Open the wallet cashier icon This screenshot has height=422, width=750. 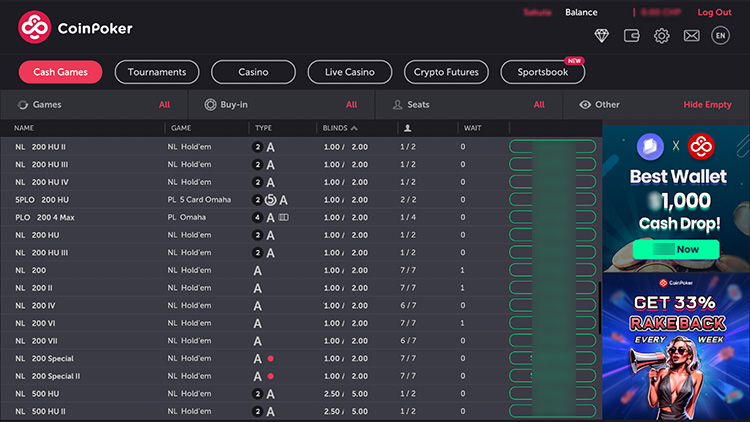click(631, 36)
